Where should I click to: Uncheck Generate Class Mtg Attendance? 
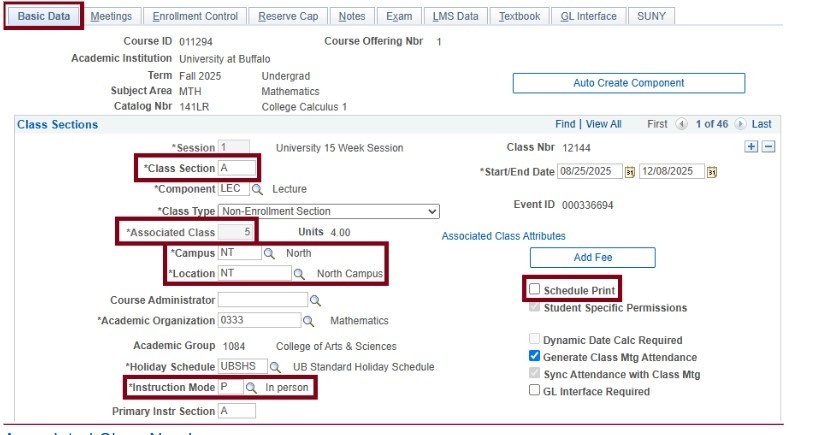click(535, 357)
